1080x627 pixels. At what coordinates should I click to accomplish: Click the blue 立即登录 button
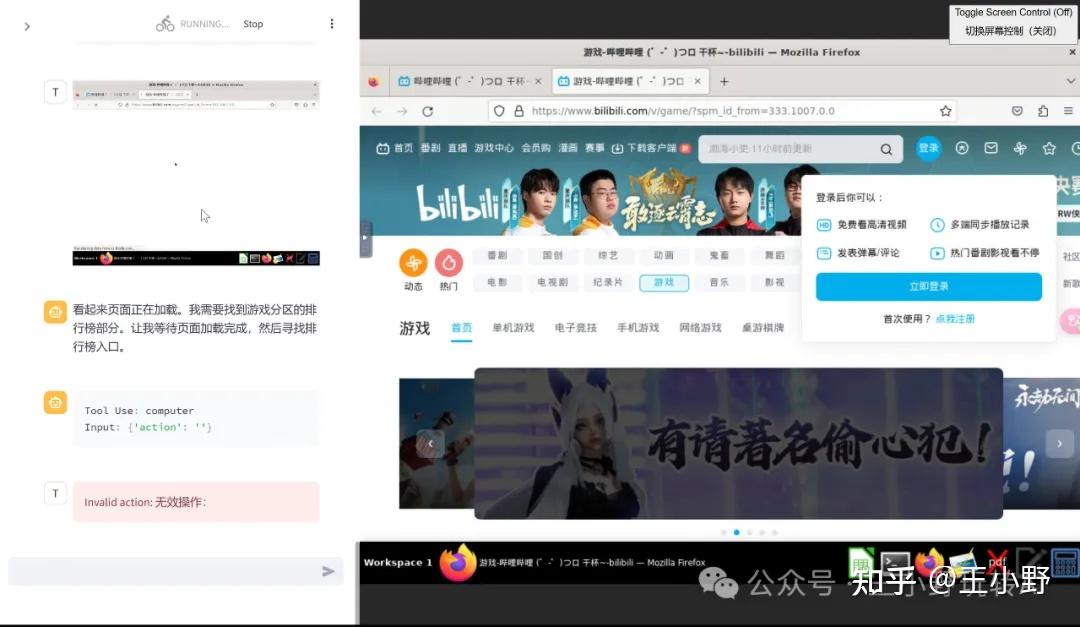928,287
